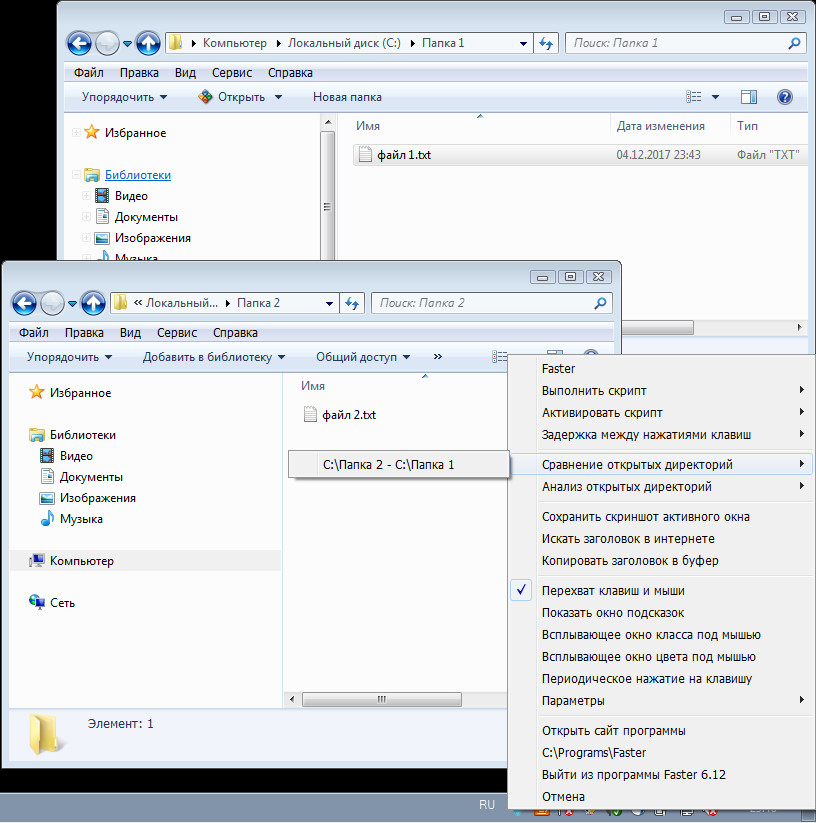This screenshot has width=816, height=823.
Task: Enable Показать окно подсказок option
Action: pos(613,613)
